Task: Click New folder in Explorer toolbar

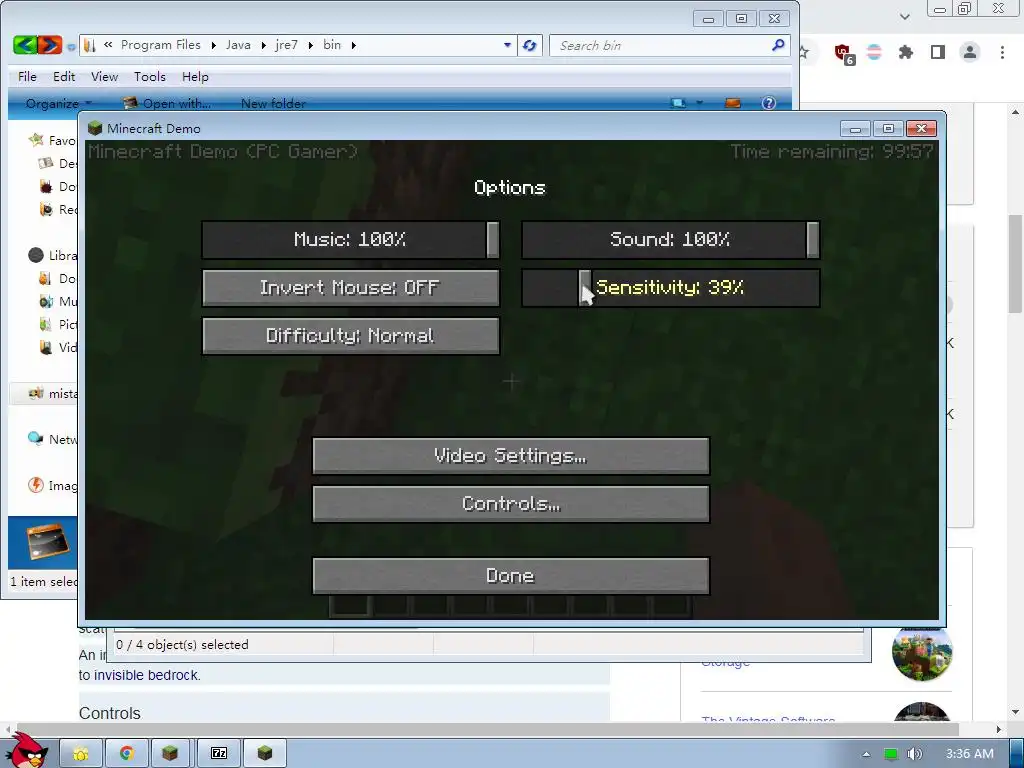Action: 273,103
